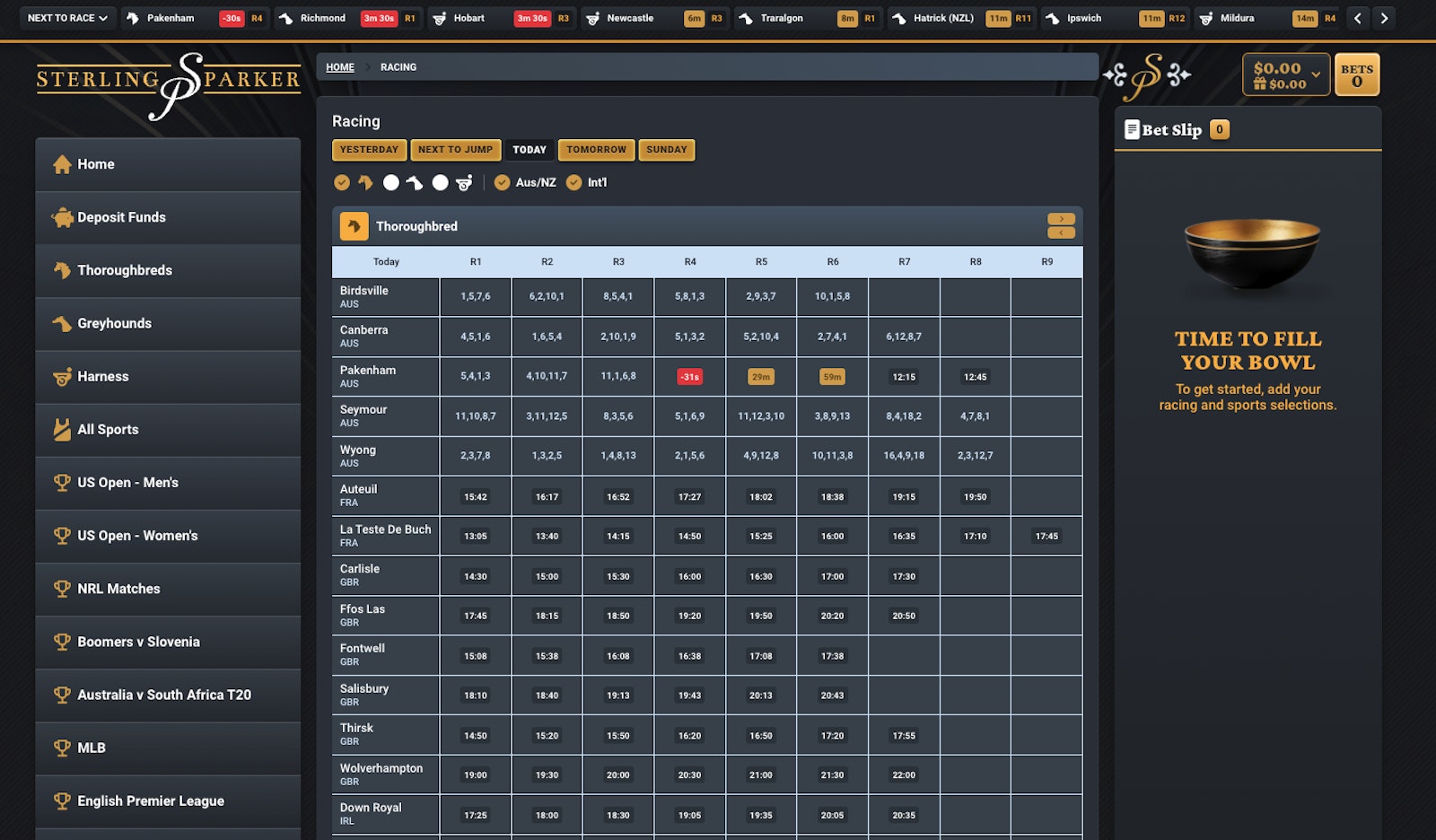Open the Bets 0 button
1436x840 pixels.
(x=1356, y=74)
